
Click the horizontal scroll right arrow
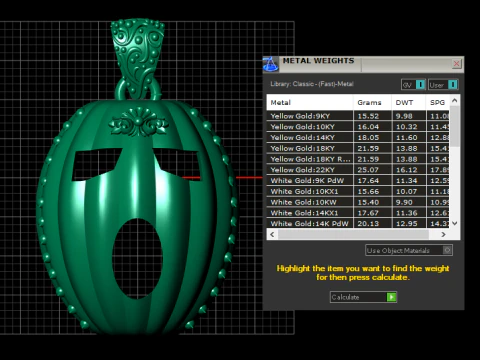[443, 234]
